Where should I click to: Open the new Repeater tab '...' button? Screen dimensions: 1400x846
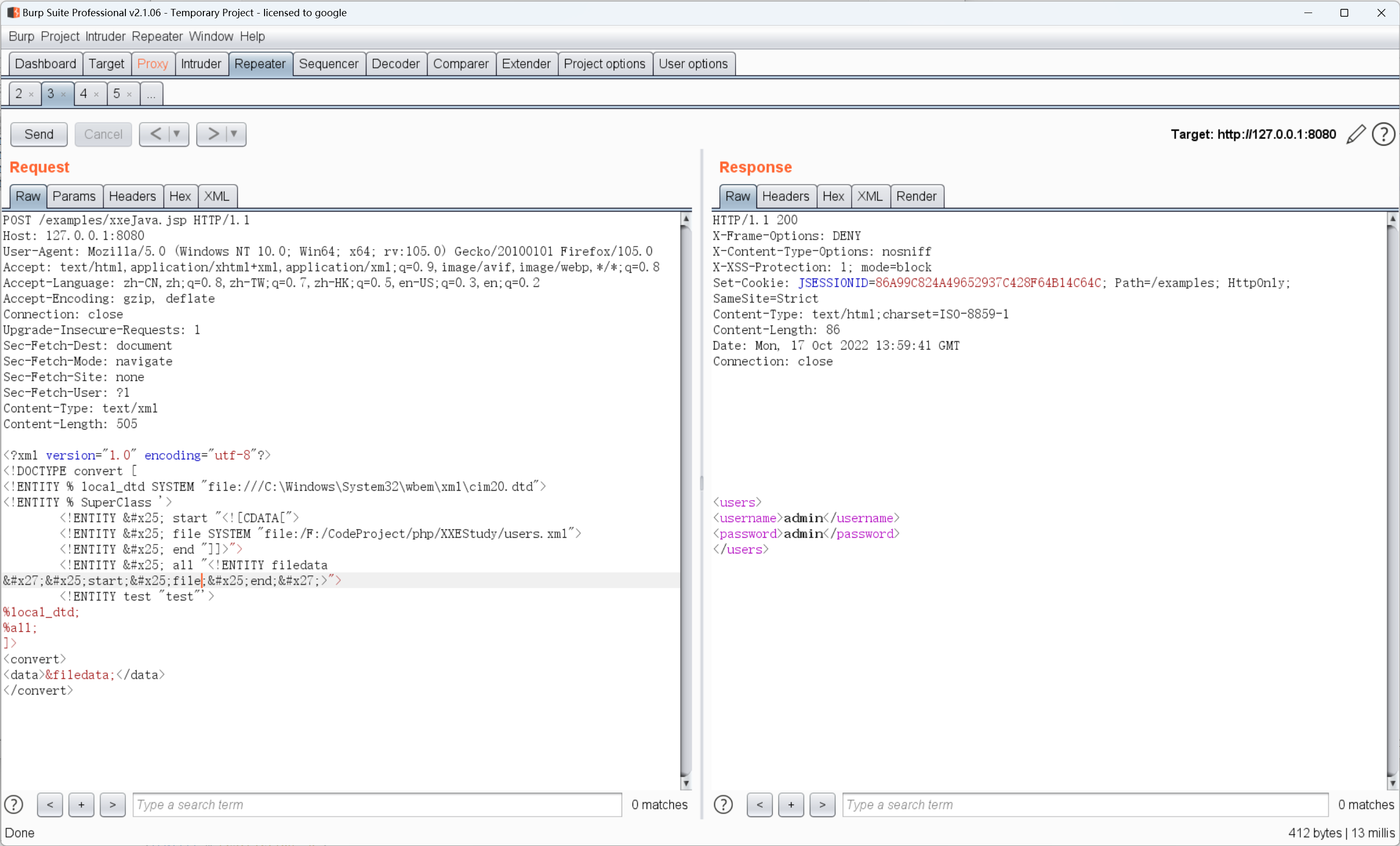pyautogui.click(x=151, y=94)
